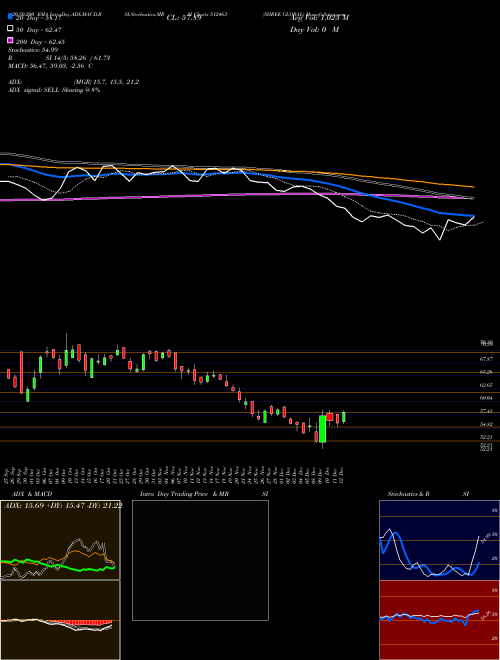
Task: Click the RSI 14/3 value line
Action: 59,58
